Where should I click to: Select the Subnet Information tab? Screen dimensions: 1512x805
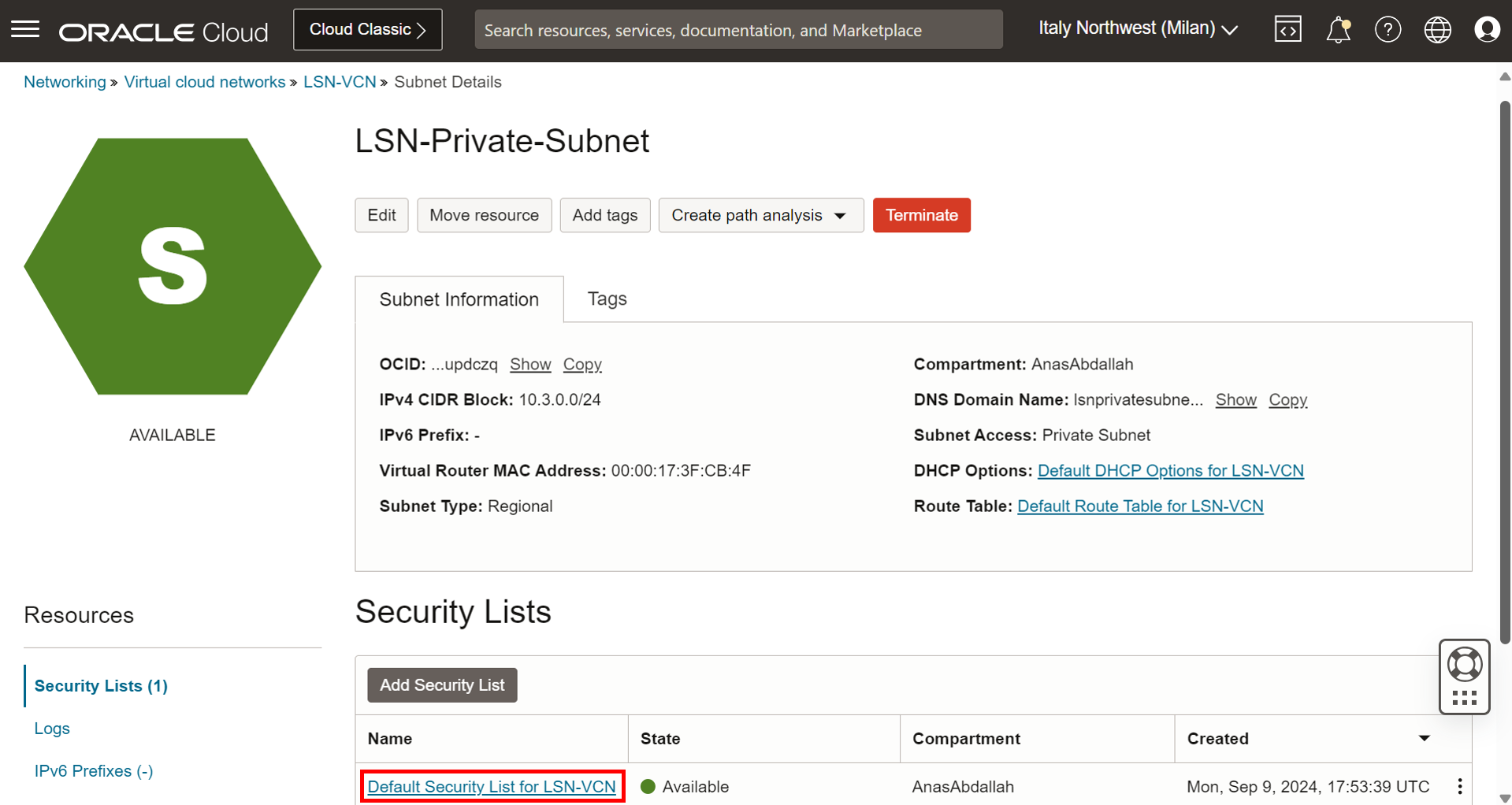[x=459, y=299]
